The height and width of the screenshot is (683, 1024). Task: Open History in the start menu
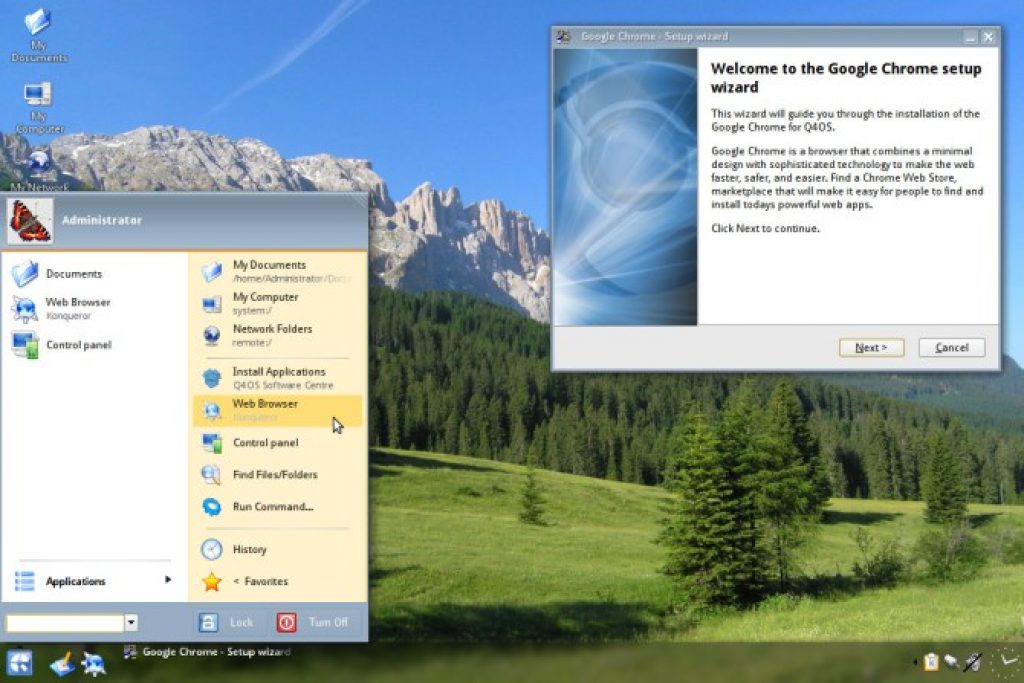pyautogui.click(x=278, y=549)
